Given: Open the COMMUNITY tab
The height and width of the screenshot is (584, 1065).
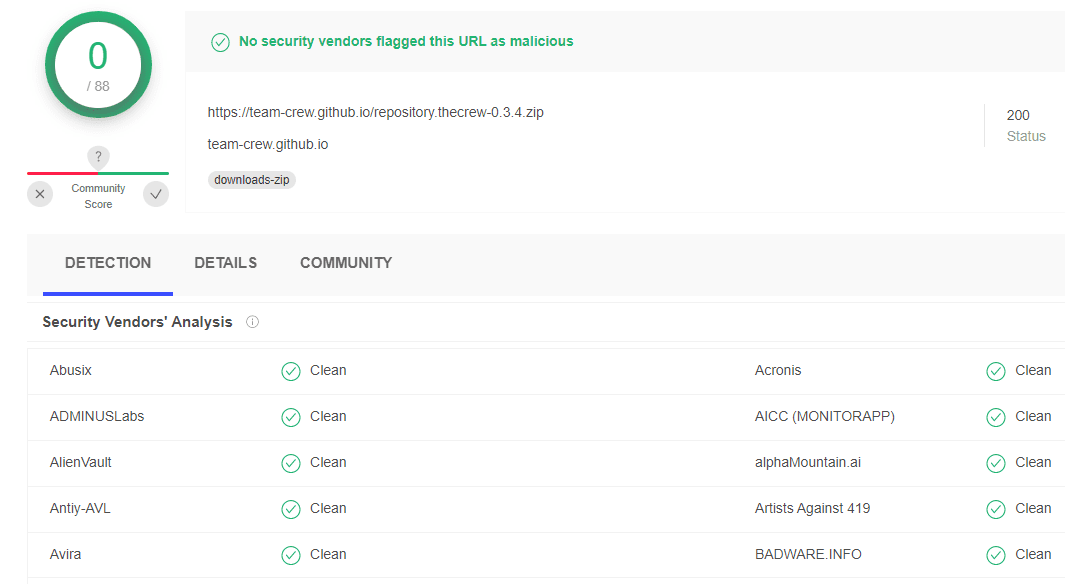Looking at the screenshot, I should click(x=346, y=263).
